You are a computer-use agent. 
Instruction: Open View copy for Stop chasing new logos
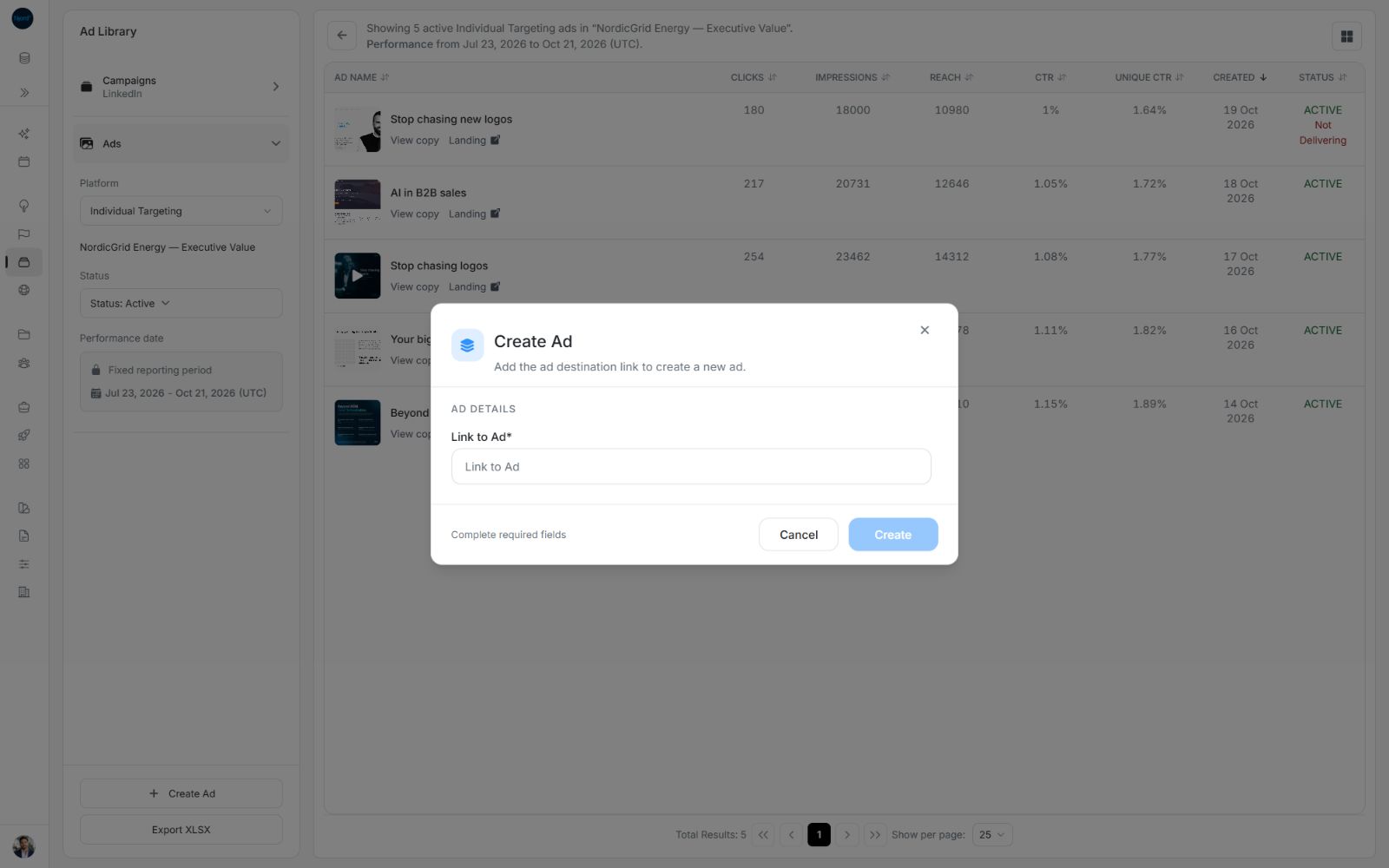pos(414,141)
